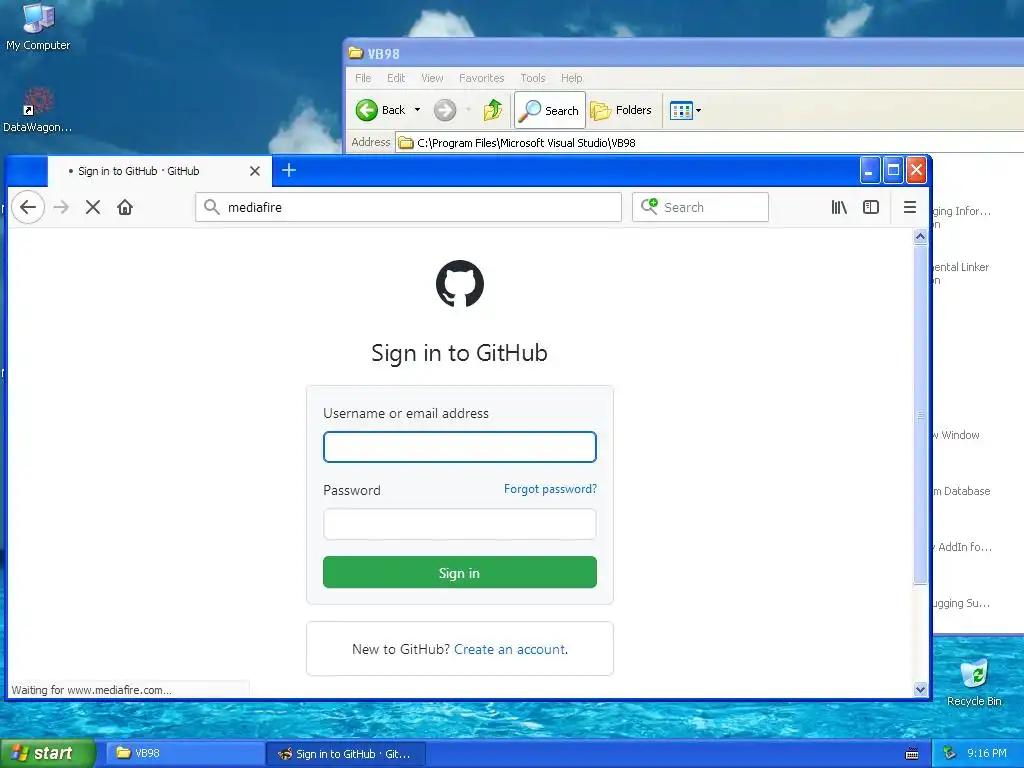Viewport: 1024px width, 768px height.
Task: Click the VB98 folder icon in the title bar
Action: point(356,53)
